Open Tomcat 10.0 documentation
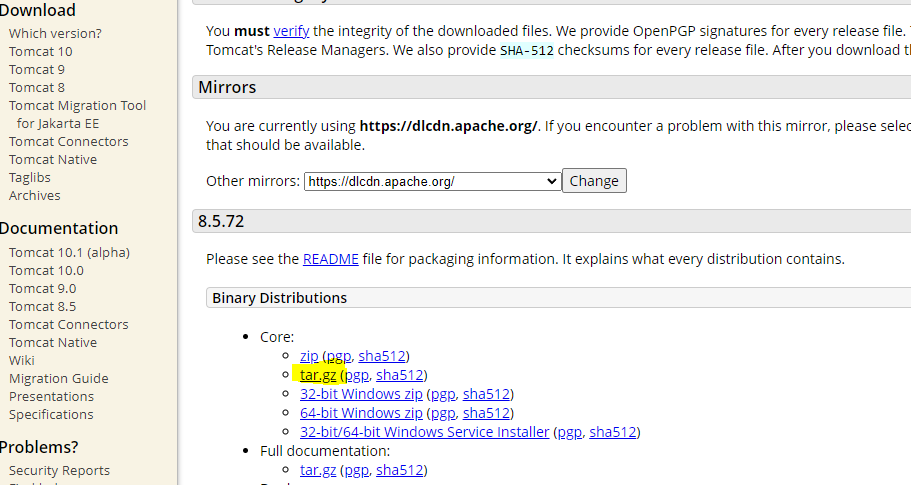 tap(46, 271)
